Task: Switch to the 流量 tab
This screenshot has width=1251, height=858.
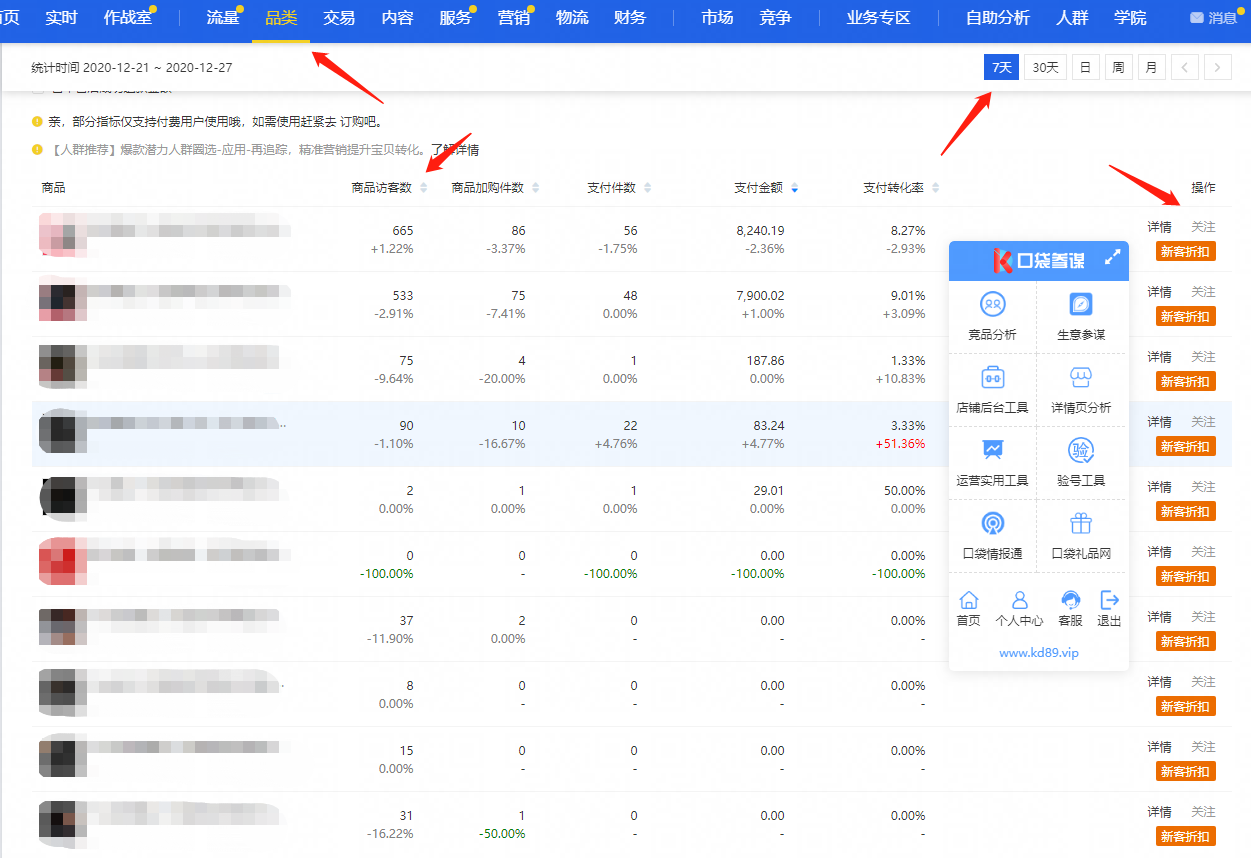Action: tap(222, 18)
